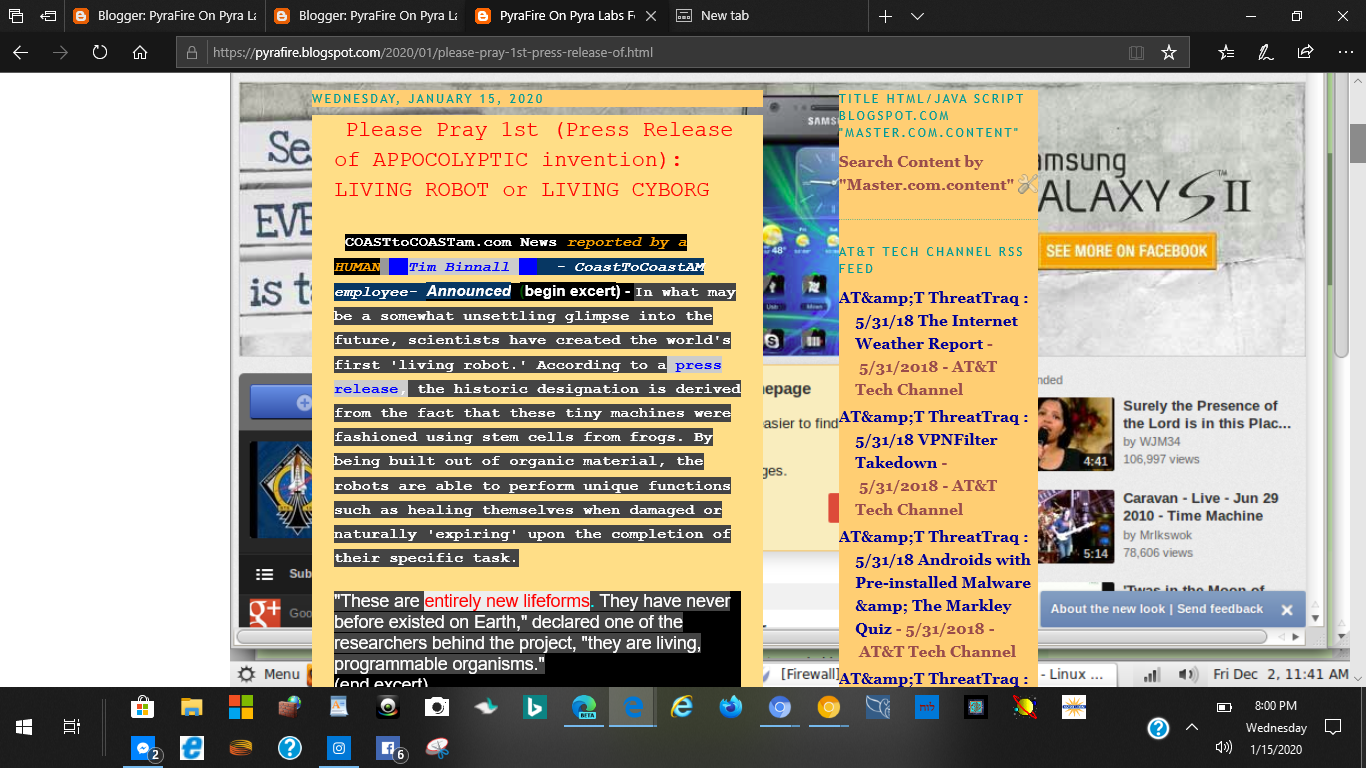Image resolution: width=1366 pixels, height=768 pixels.
Task: Open a new tab with plus button
Action: coord(885,16)
